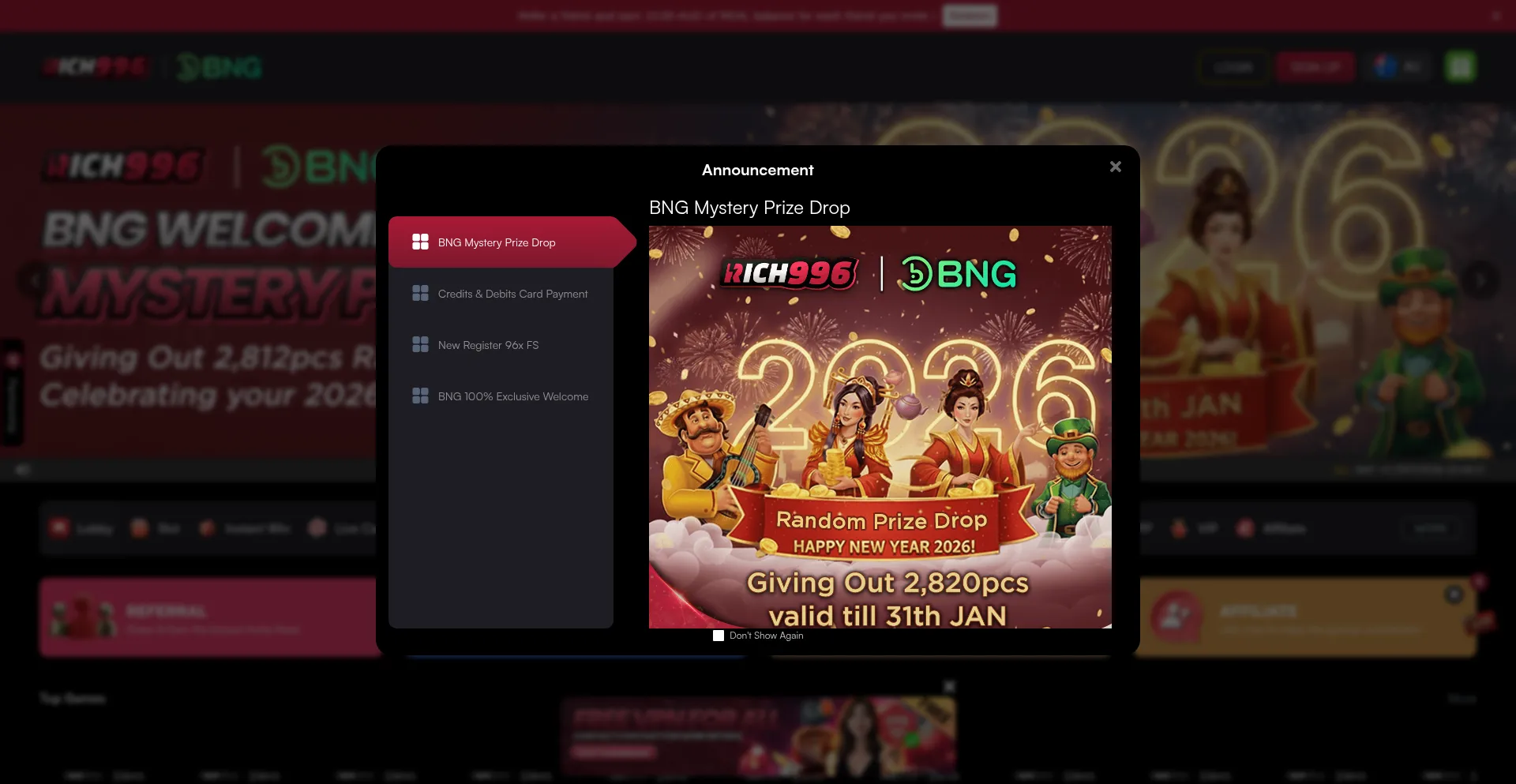The height and width of the screenshot is (784, 1516).
Task: Go to the previous banner slide arrow
Action: (x=35, y=280)
